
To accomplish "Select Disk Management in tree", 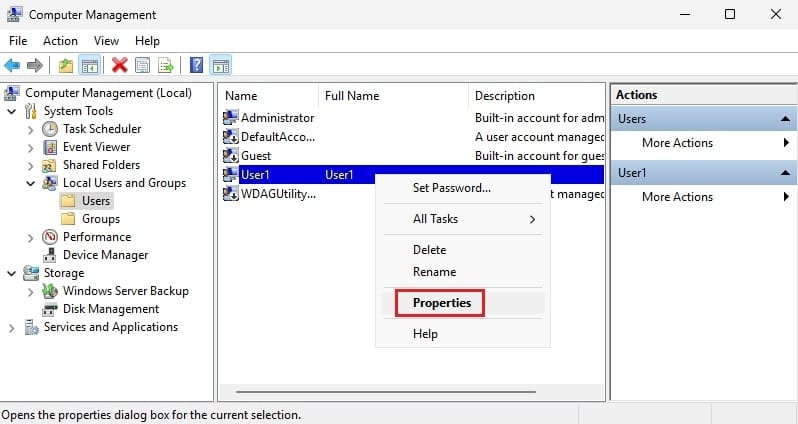I will pyautogui.click(x=111, y=309).
